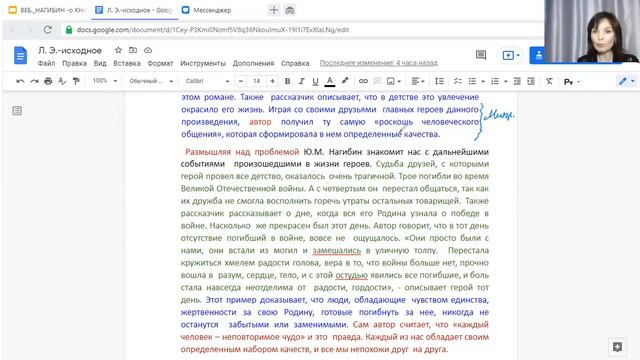Open the Инструменты menu
This screenshot has width=640, height=360.
(x=203, y=63)
